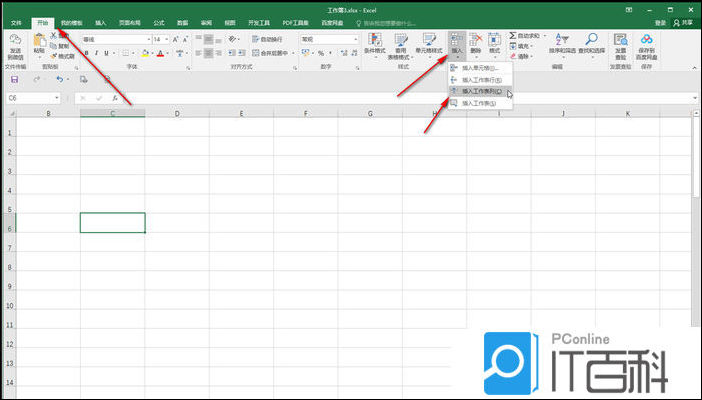Screen dimensions: 702x400
Task: Open the 文件 (File) tab
Action: pyautogui.click(x=16, y=23)
